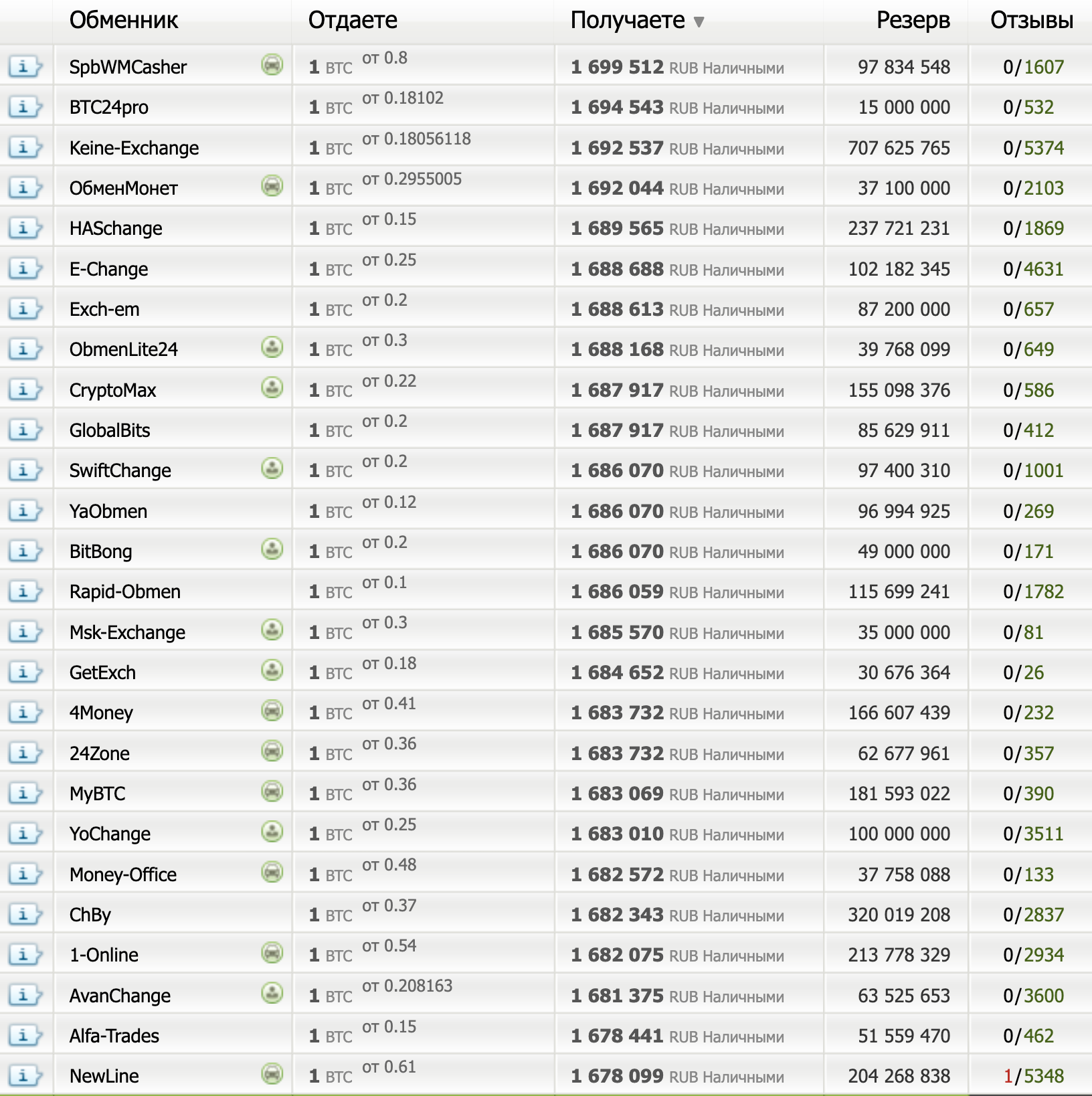
Task: Click person badge icon beside AvanChange
Action: (x=272, y=993)
